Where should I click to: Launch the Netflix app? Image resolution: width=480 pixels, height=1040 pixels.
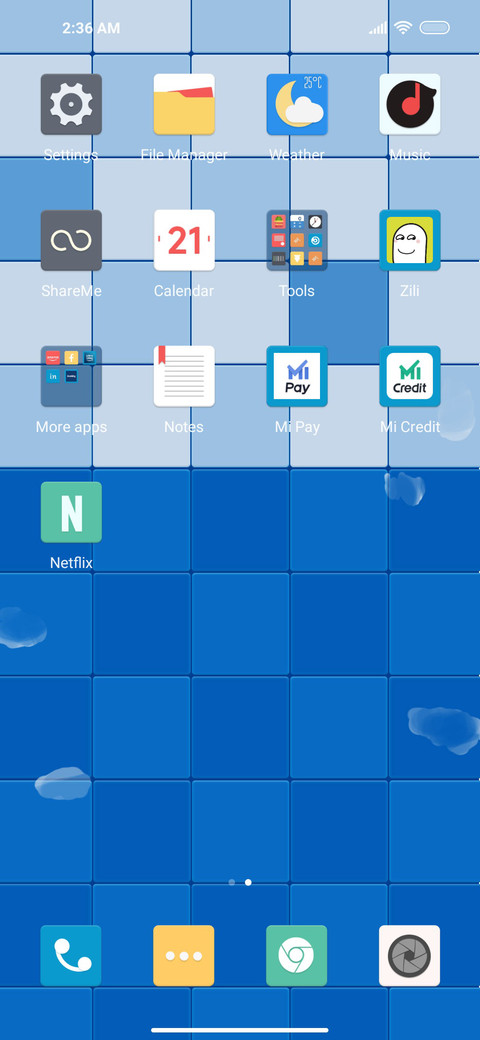pyautogui.click(x=71, y=512)
